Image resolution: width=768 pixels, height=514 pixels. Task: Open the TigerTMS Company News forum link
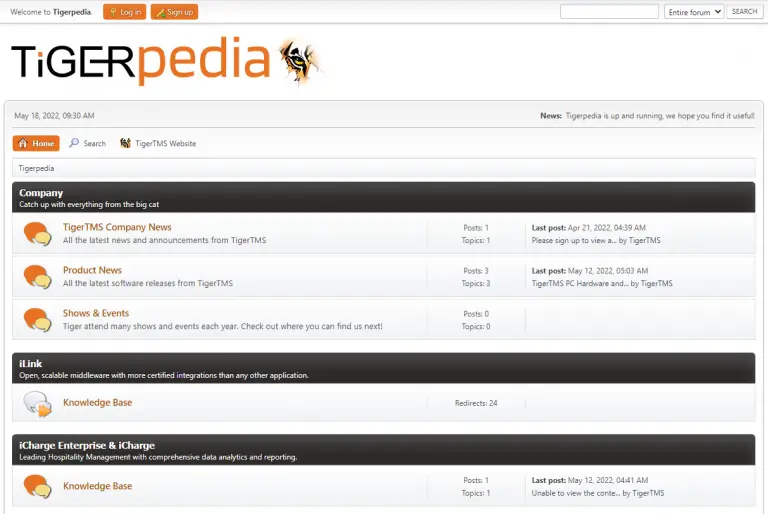[x=117, y=227]
